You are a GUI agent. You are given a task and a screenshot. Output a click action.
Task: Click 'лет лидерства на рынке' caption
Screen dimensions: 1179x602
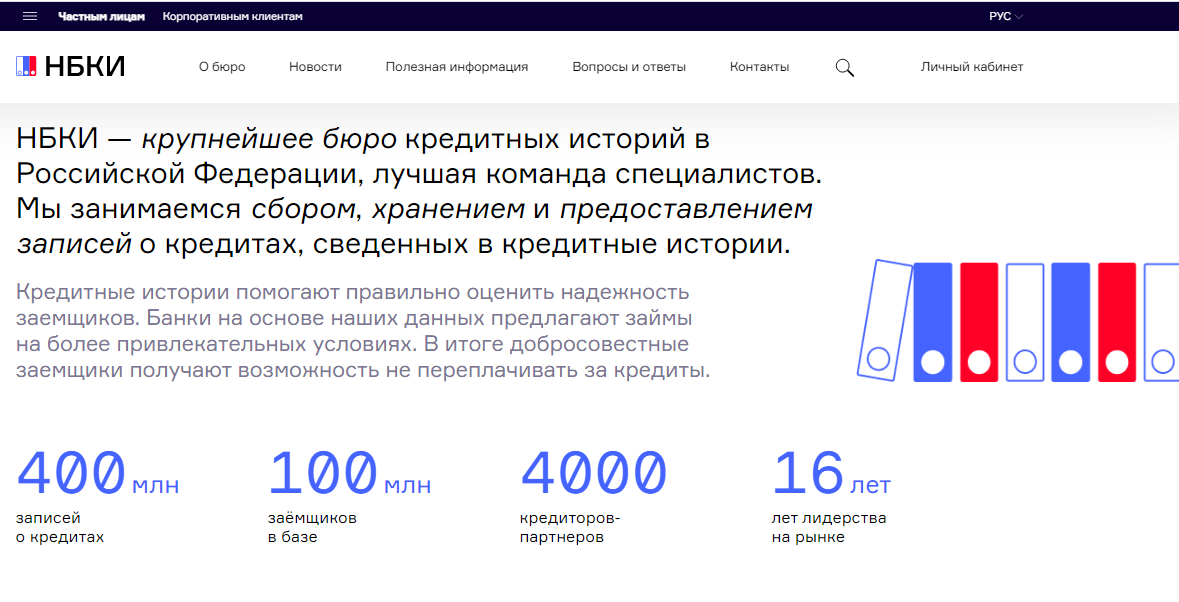[x=829, y=528]
